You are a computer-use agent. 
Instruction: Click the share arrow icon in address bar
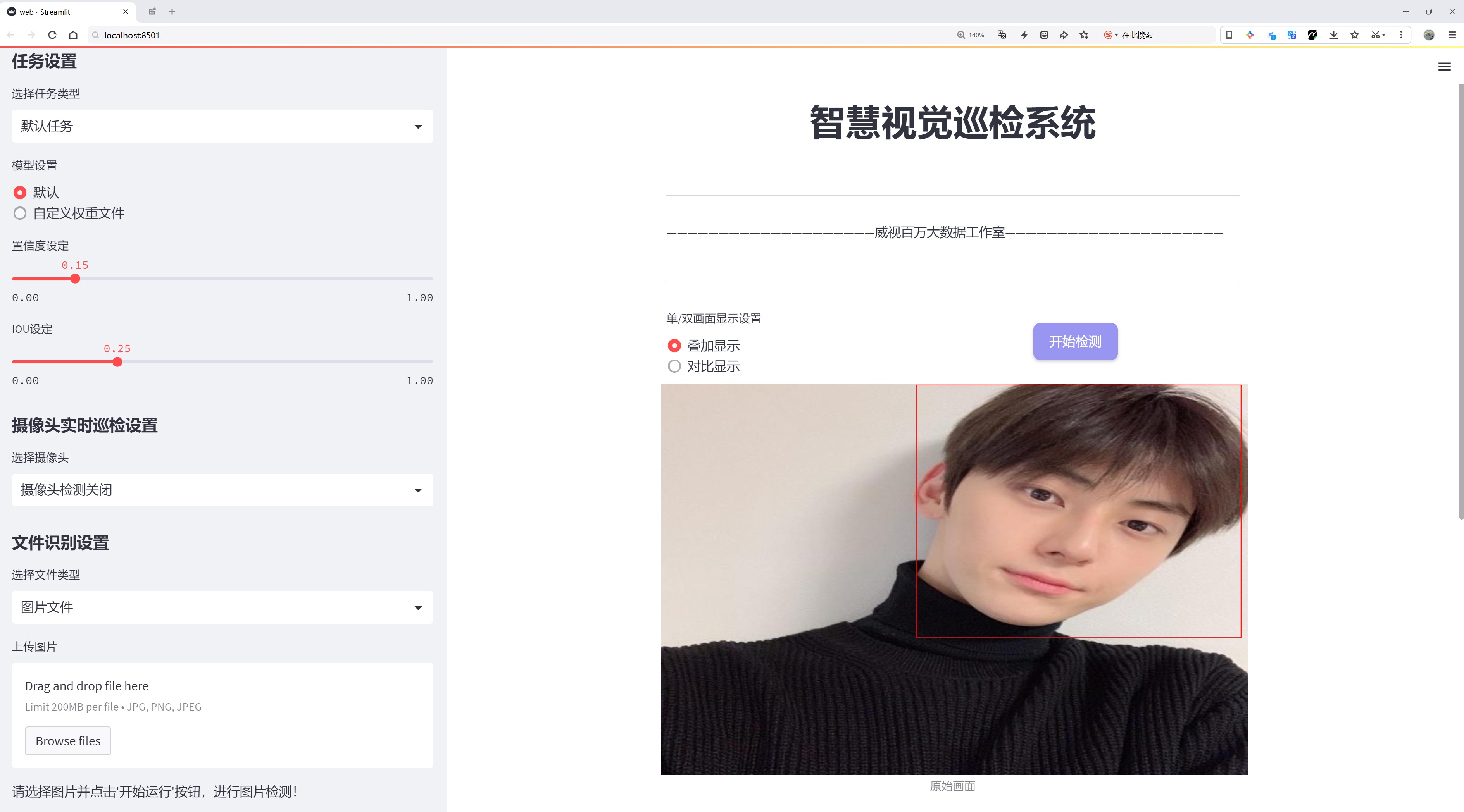point(1064,35)
